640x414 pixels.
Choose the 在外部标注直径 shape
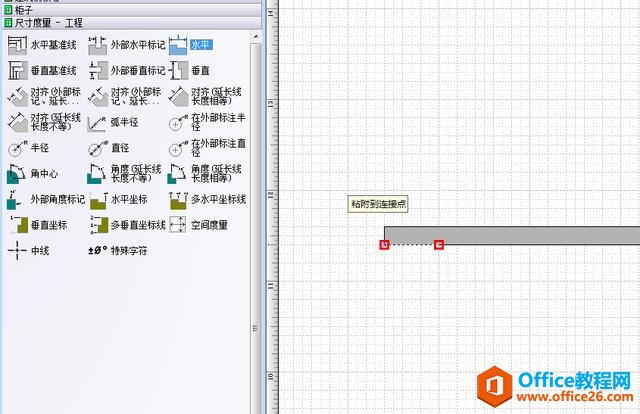(207, 148)
